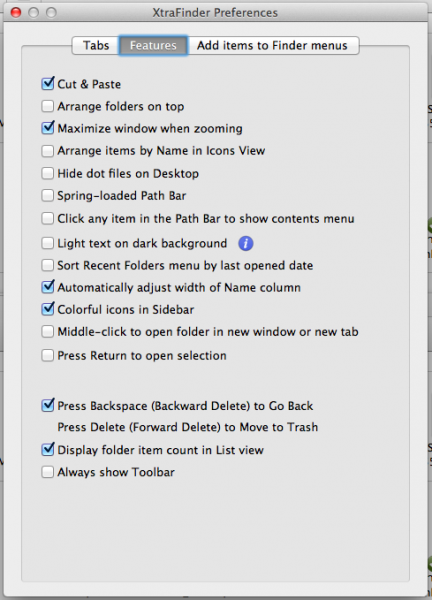
Task: Enable Click any item in Path Bar option
Action: [x=47, y=218]
